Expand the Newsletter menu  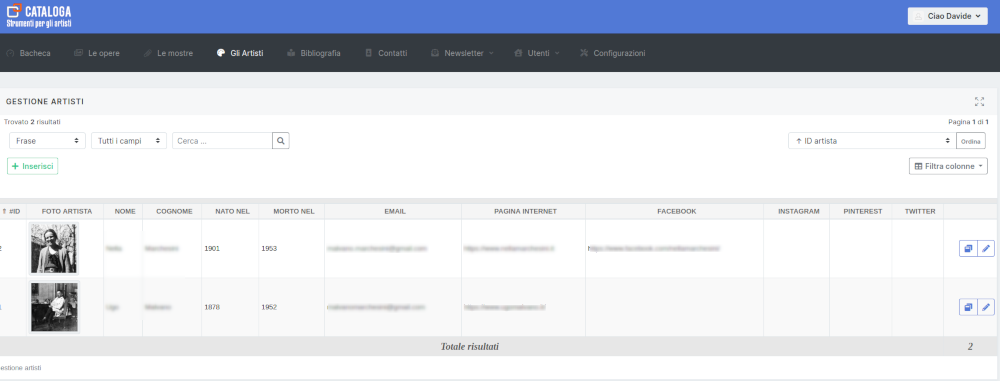coord(462,53)
